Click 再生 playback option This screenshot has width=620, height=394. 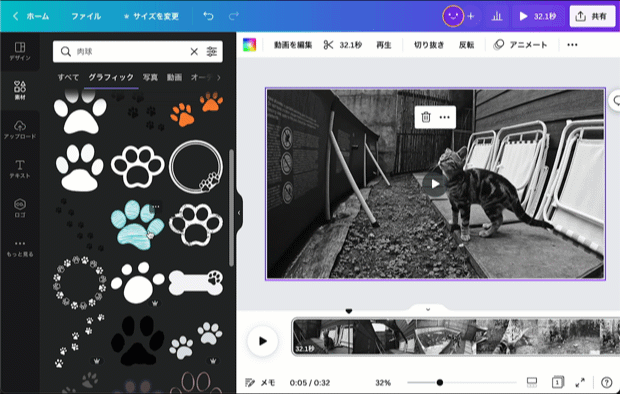pyautogui.click(x=384, y=45)
